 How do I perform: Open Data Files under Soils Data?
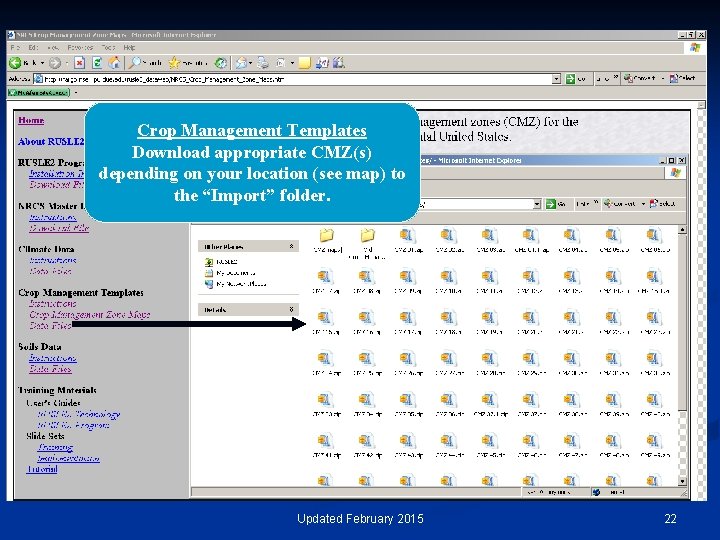pyautogui.click(x=50, y=369)
